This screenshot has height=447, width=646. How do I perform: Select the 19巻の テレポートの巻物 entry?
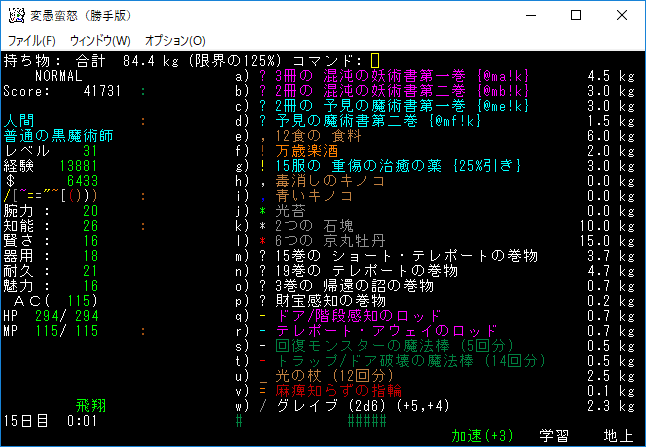380,270
